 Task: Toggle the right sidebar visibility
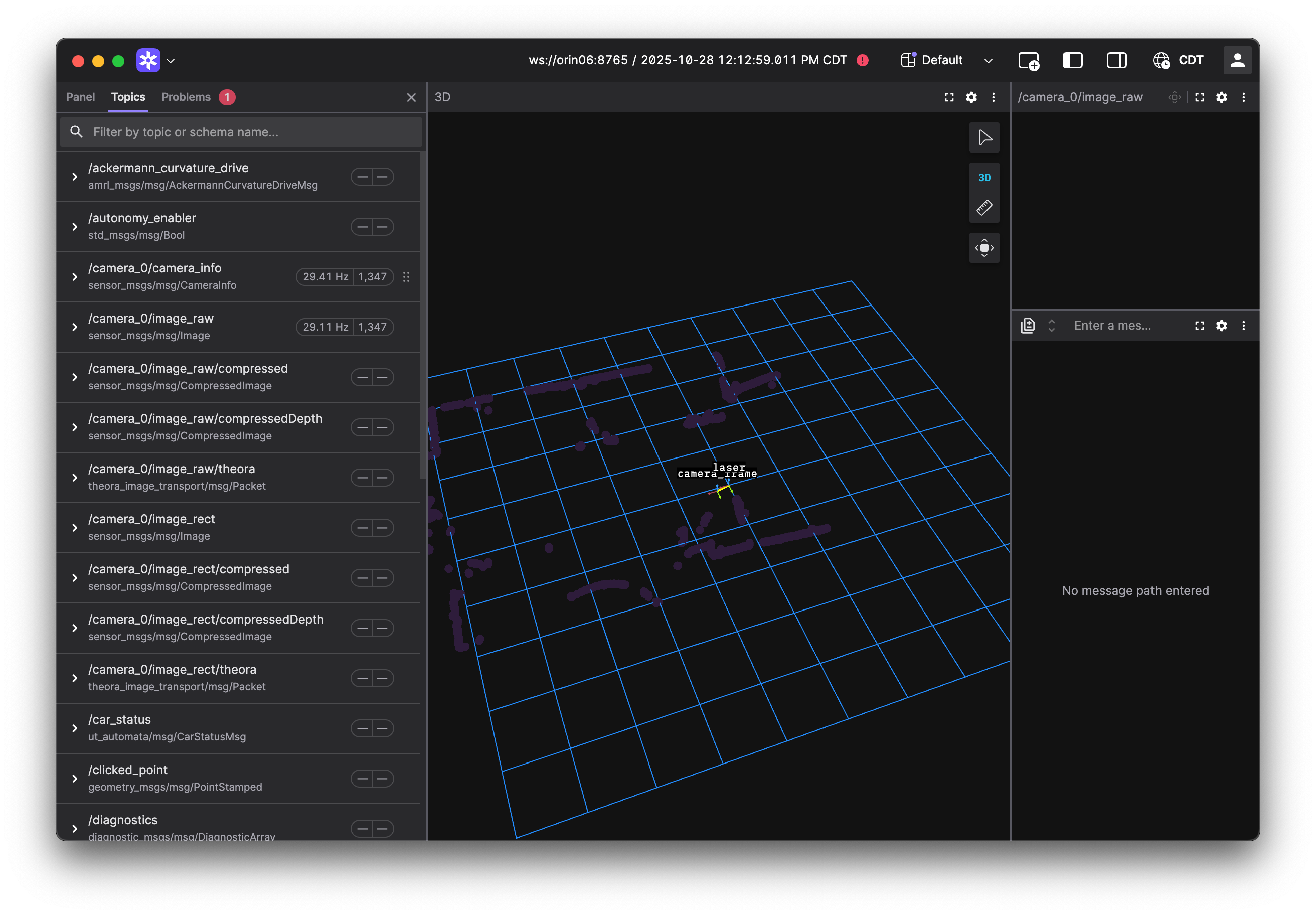(1116, 61)
